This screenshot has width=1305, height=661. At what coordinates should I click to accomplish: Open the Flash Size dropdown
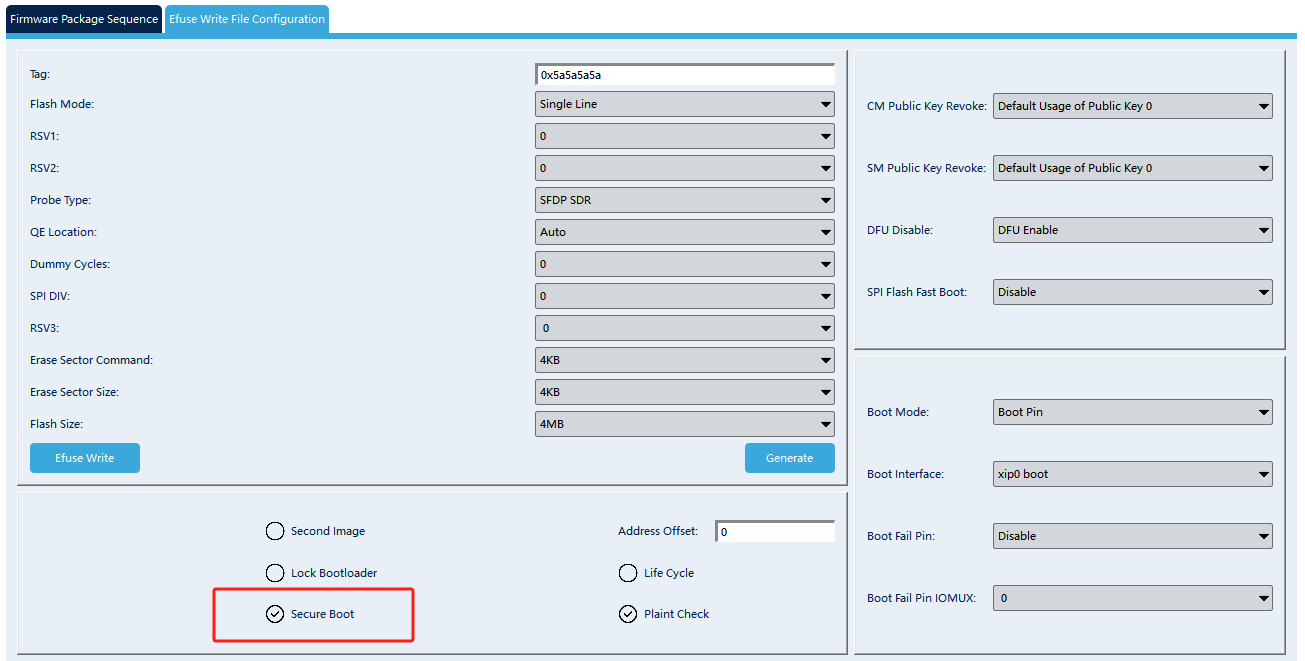(685, 424)
